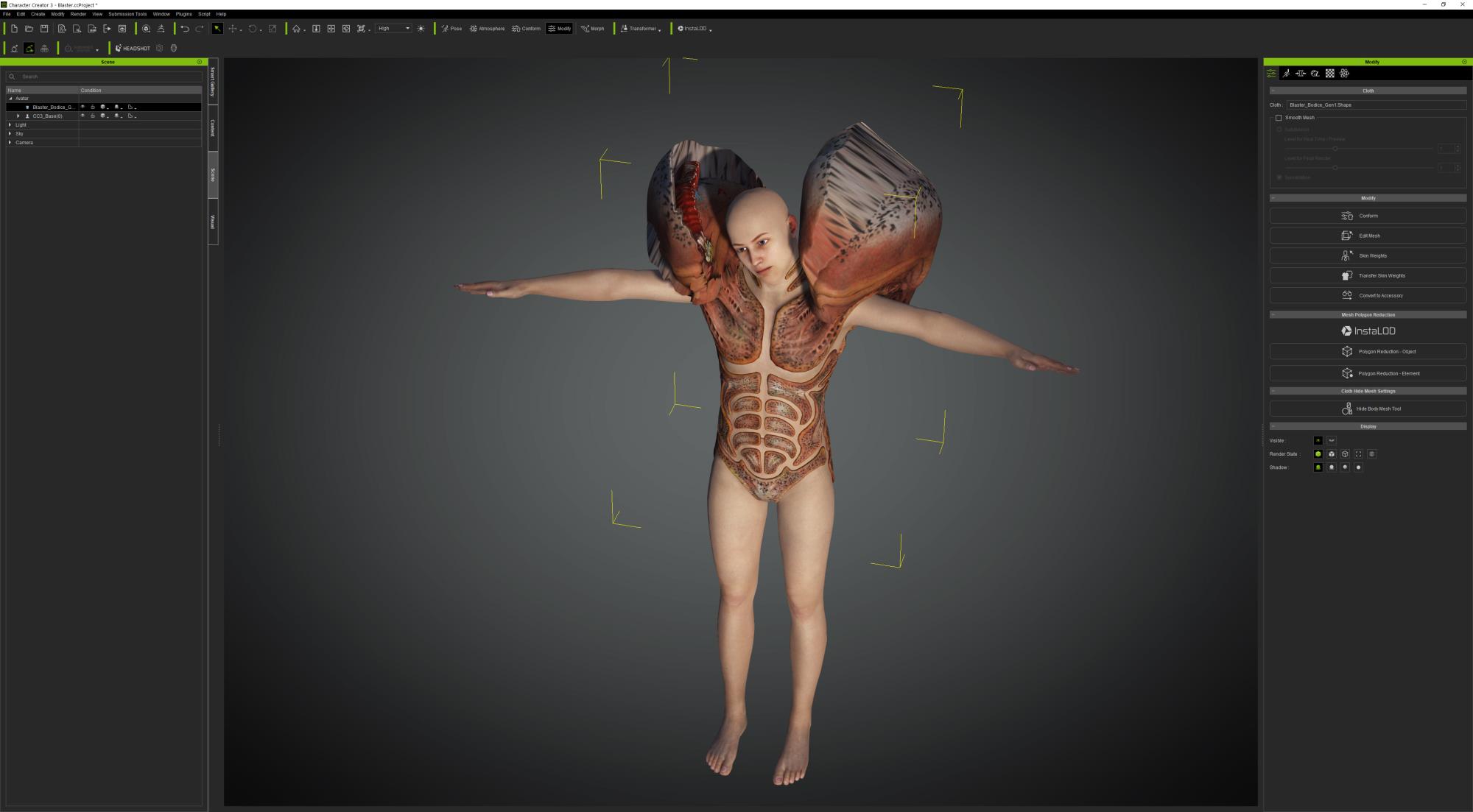The image size is (1473, 812).
Task: Open the High quality dropdown
Action: point(393,29)
